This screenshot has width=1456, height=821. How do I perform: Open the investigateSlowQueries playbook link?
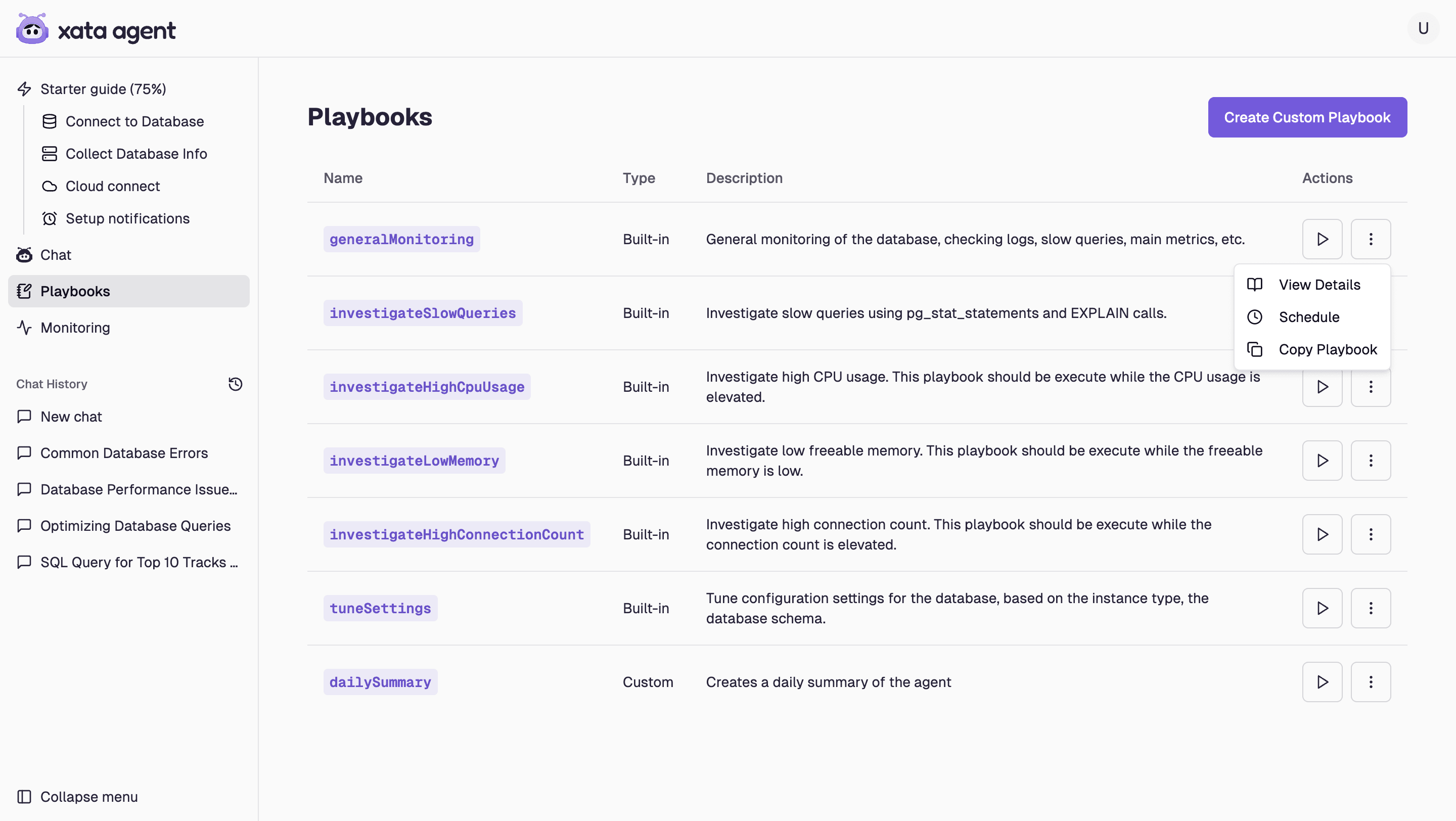tap(422, 313)
